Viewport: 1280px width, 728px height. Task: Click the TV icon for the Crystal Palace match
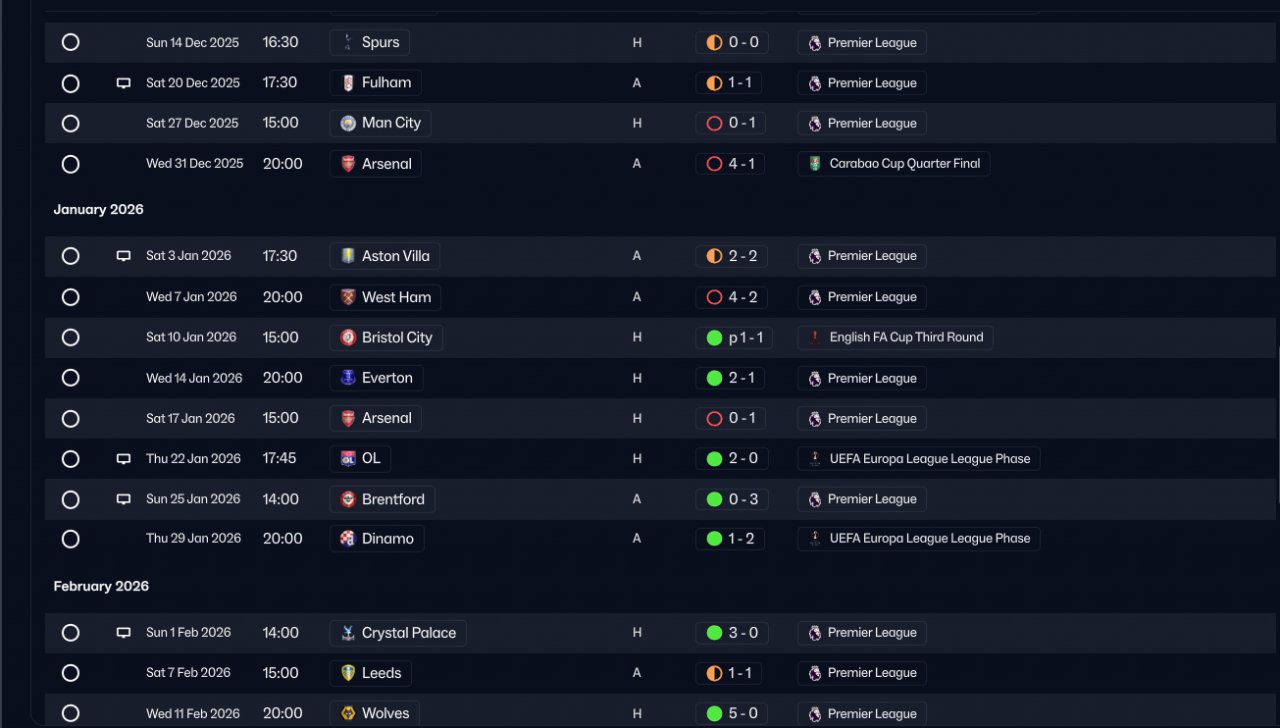click(x=124, y=633)
